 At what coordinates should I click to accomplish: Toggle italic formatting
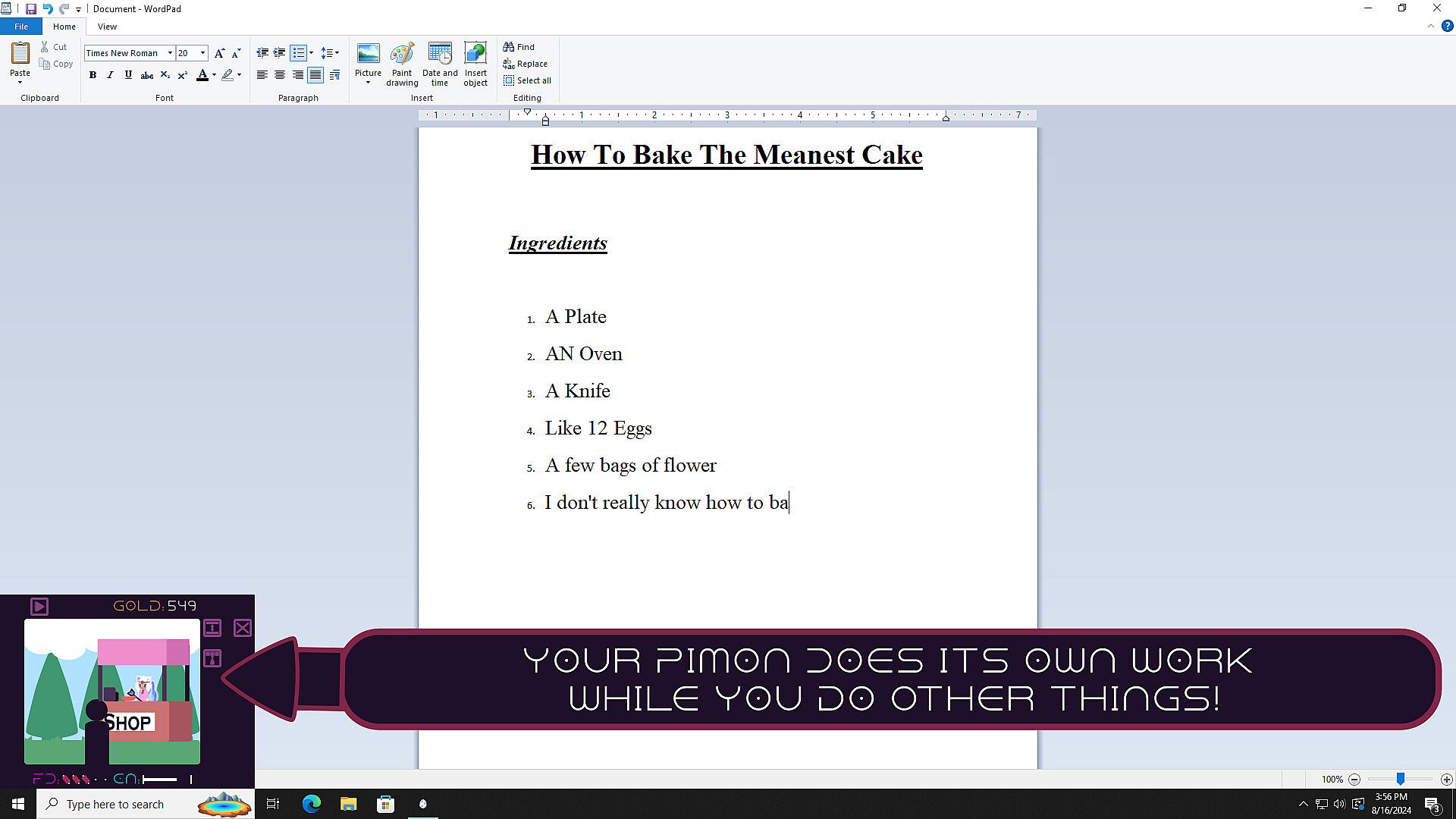[x=111, y=75]
